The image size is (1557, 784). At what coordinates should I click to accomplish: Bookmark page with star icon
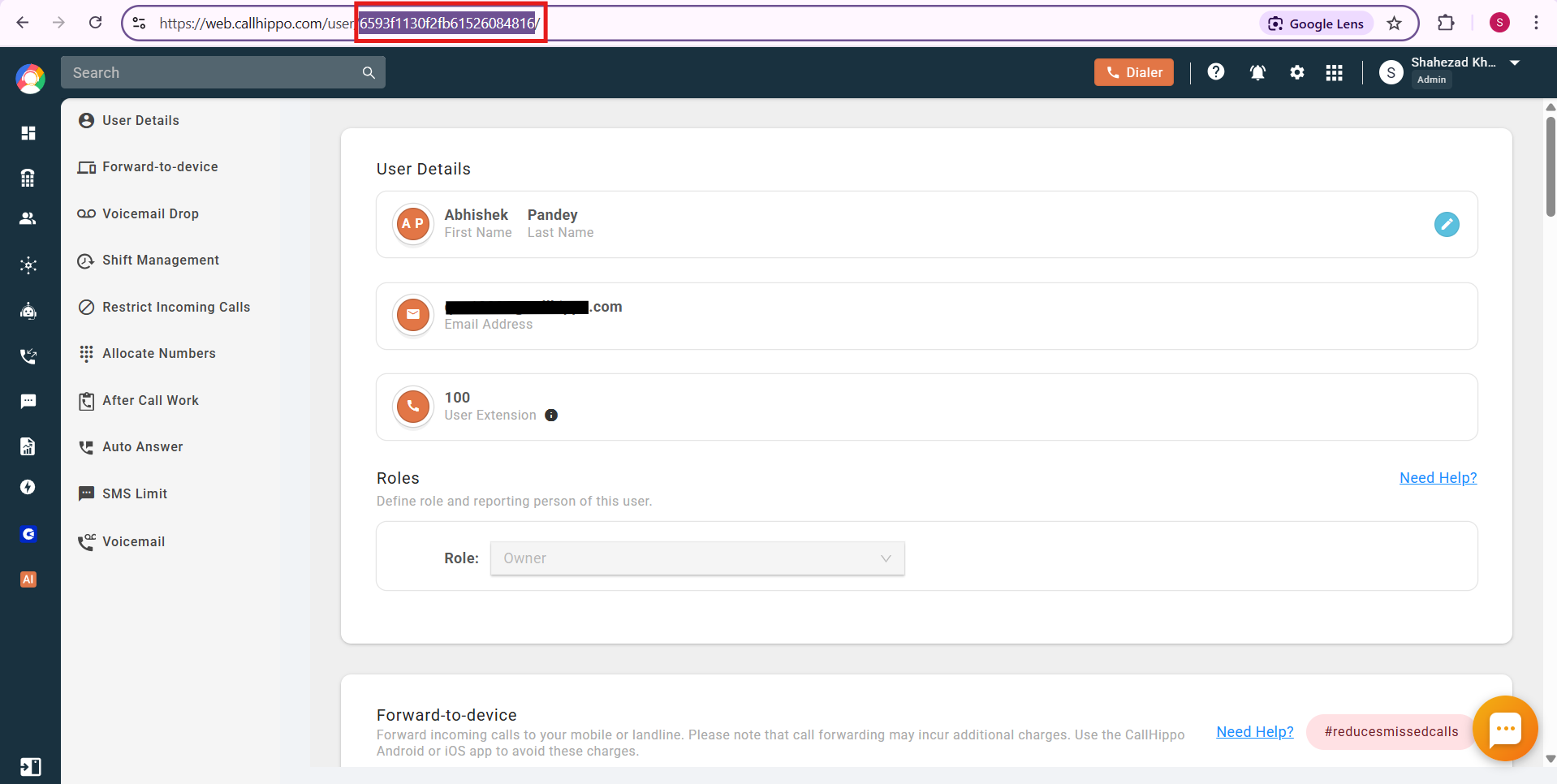coord(1394,24)
